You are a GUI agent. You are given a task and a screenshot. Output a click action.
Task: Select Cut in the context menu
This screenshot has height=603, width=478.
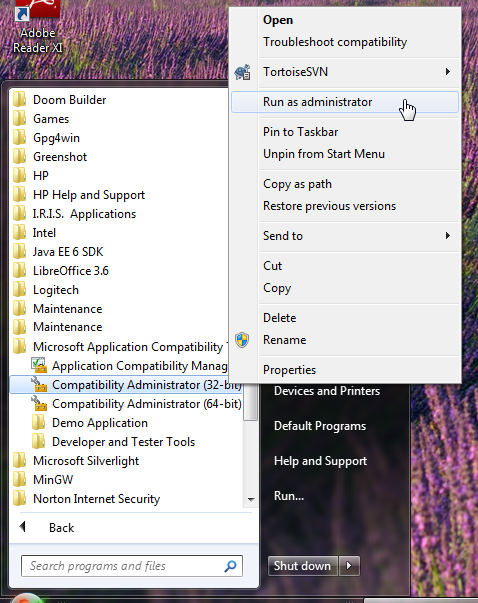tap(273, 266)
